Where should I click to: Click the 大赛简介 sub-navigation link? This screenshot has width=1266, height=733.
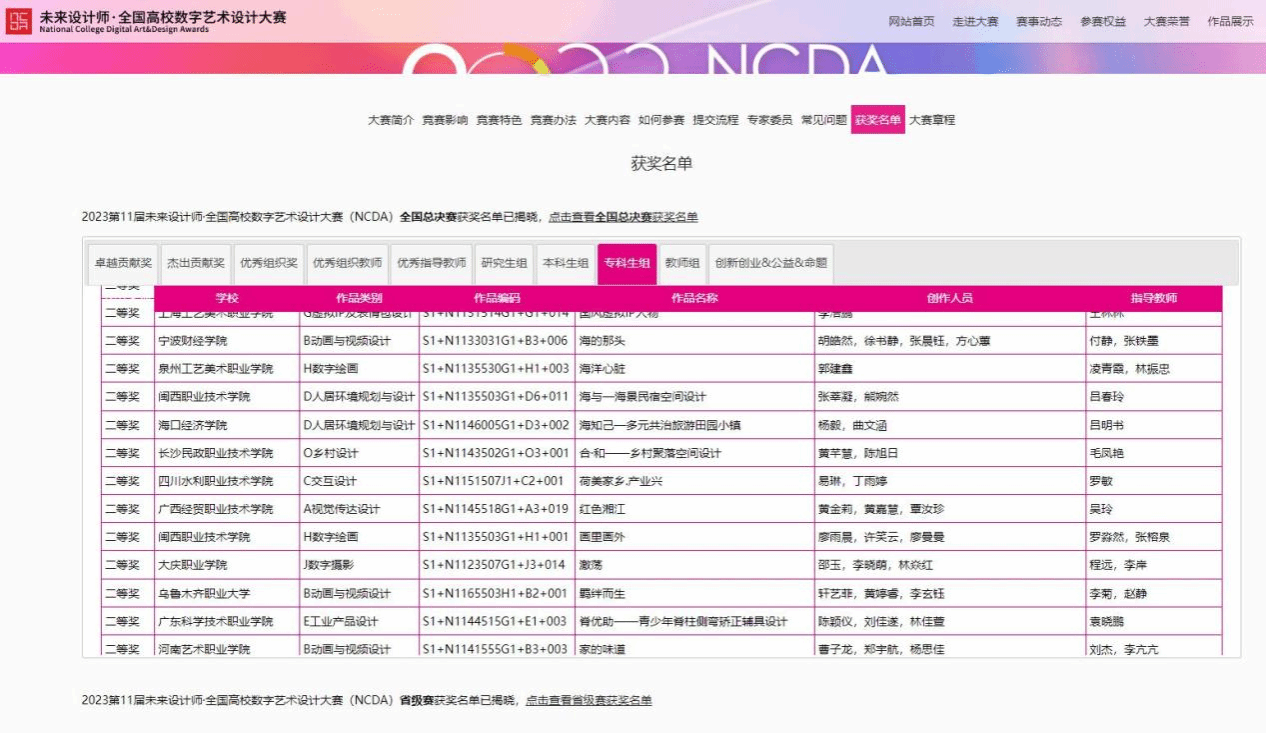[x=390, y=120]
